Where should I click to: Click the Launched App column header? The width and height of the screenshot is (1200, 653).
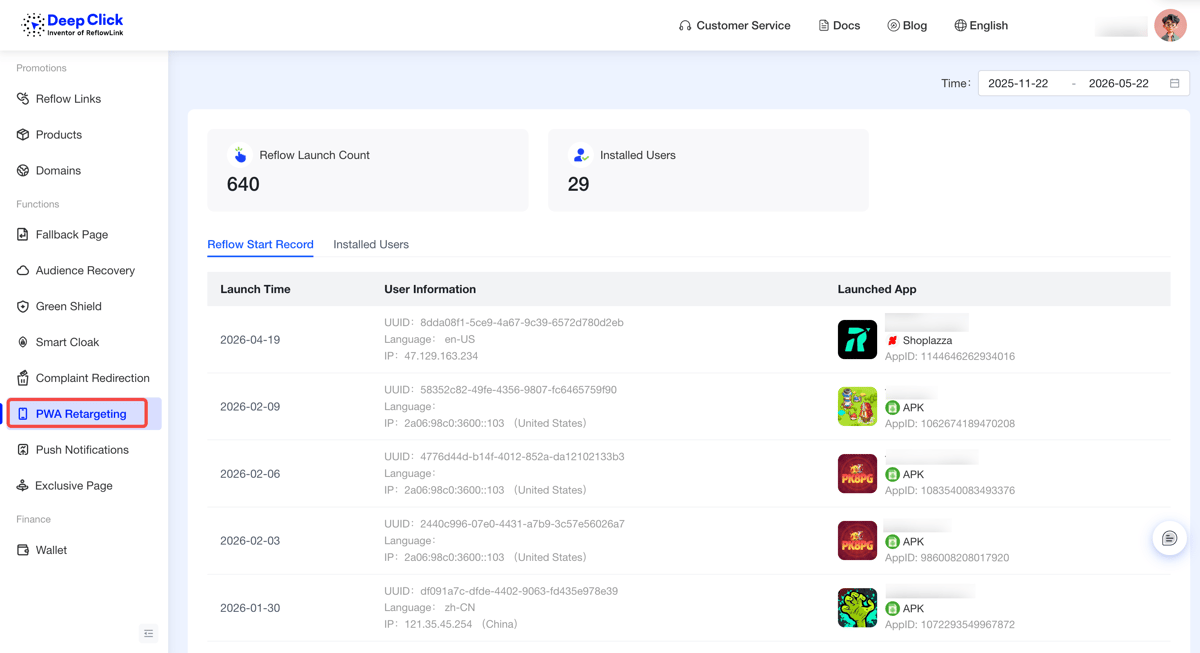(877, 290)
